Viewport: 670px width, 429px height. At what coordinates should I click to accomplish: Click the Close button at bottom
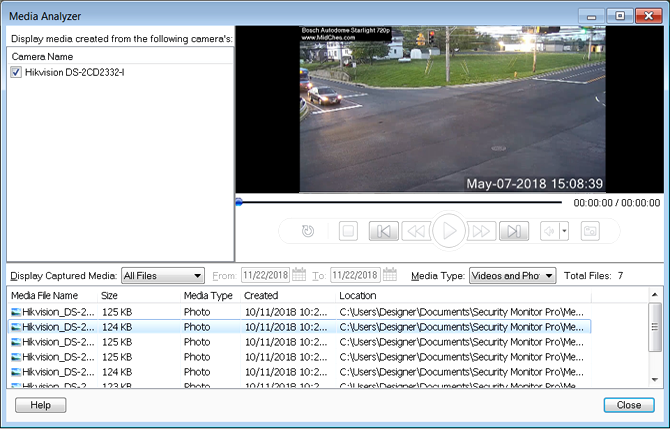pos(628,405)
